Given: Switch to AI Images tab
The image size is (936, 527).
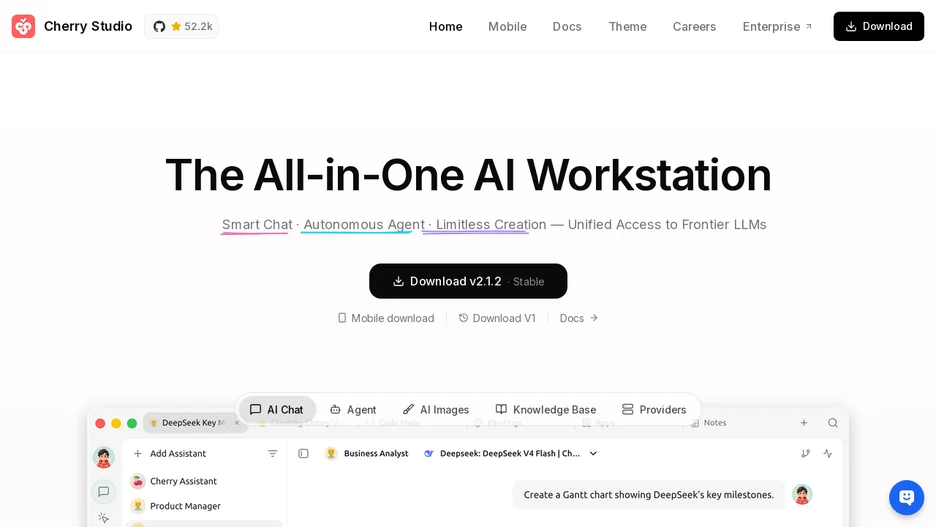Looking at the screenshot, I should click(436, 409).
